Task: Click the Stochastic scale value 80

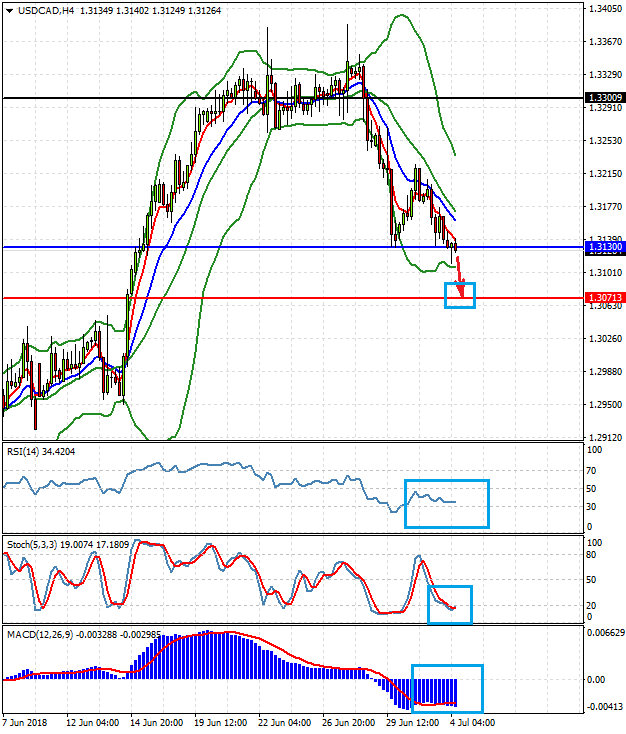Action: point(591,555)
